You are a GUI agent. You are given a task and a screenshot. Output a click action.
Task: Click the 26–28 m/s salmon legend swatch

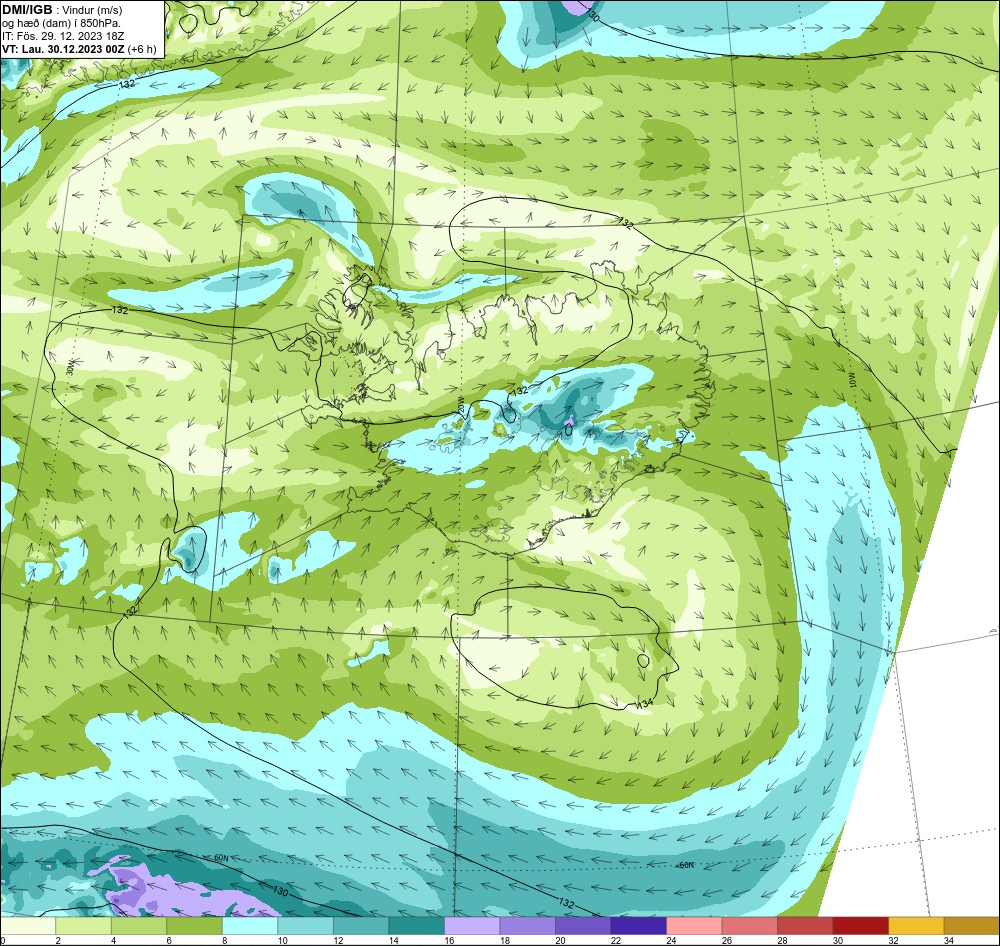pyautogui.click(x=749, y=925)
